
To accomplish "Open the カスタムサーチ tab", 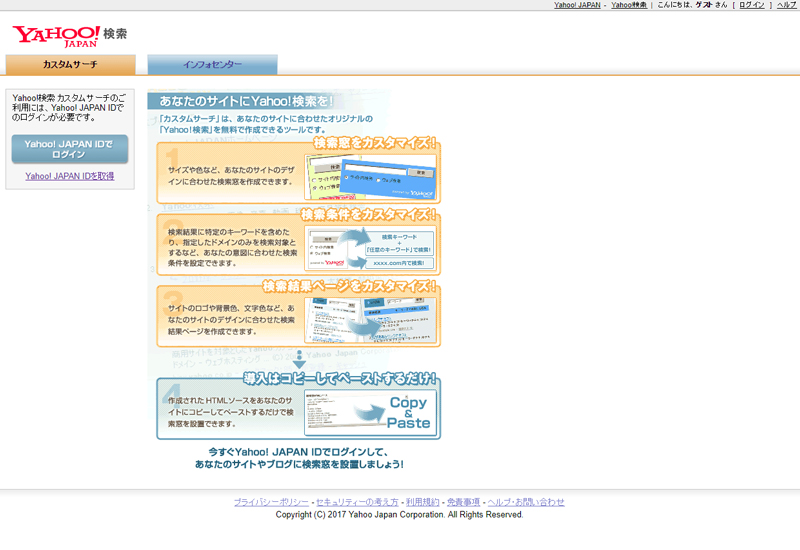I will [70, 65].
